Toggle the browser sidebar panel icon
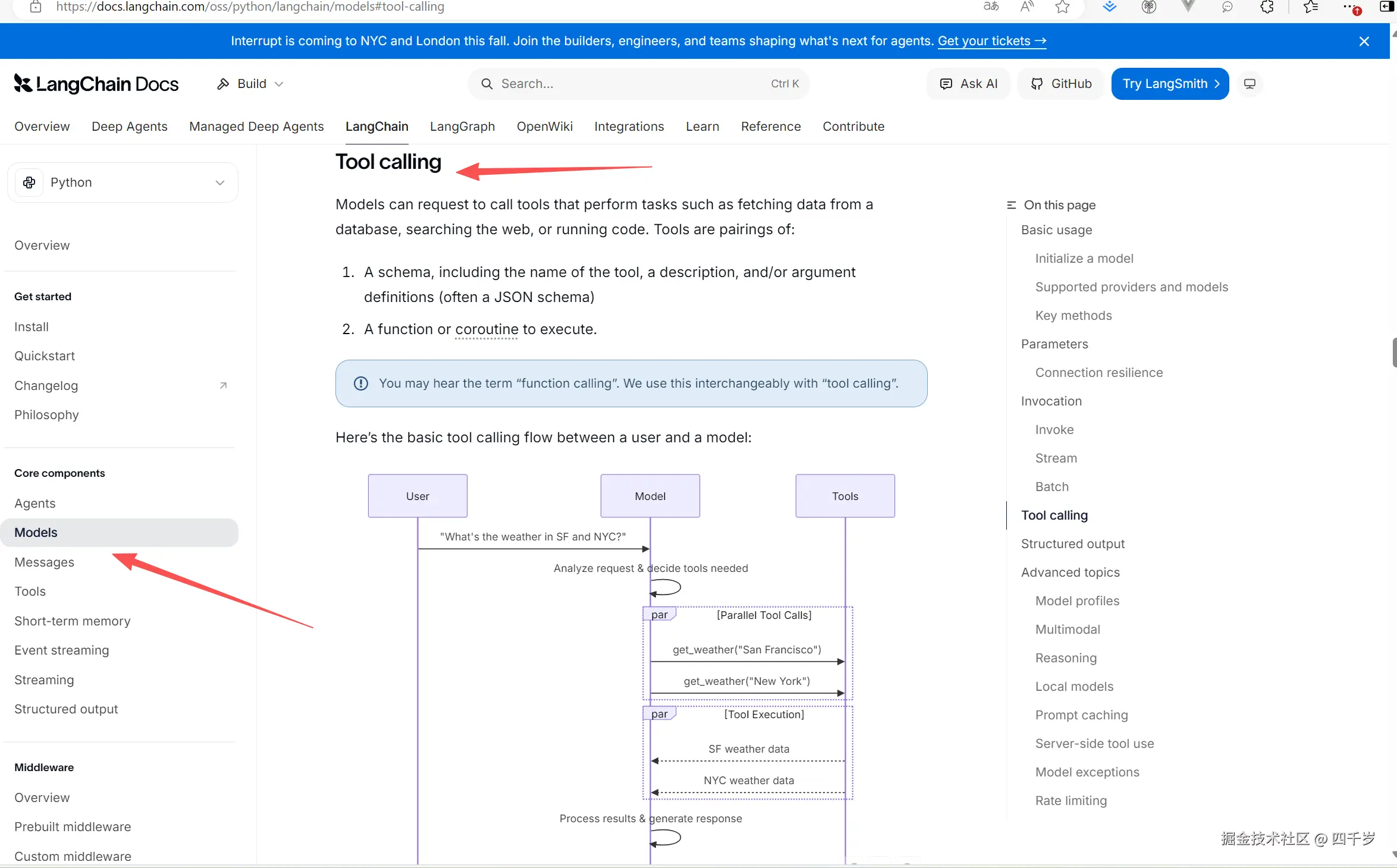 pyautogui.click(x=1386, y=7)
